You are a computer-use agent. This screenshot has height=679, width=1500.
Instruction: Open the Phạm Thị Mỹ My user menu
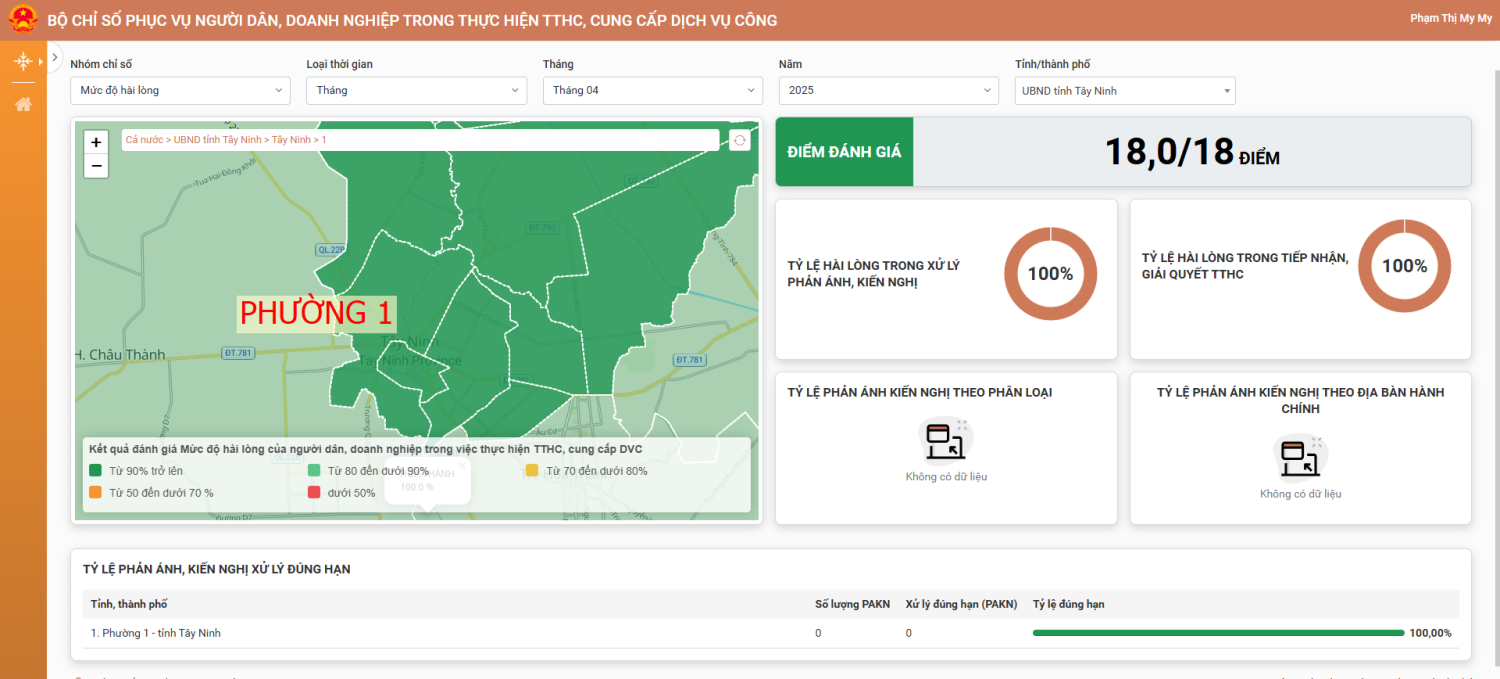pyautogui.click(x=1451, y=18)
